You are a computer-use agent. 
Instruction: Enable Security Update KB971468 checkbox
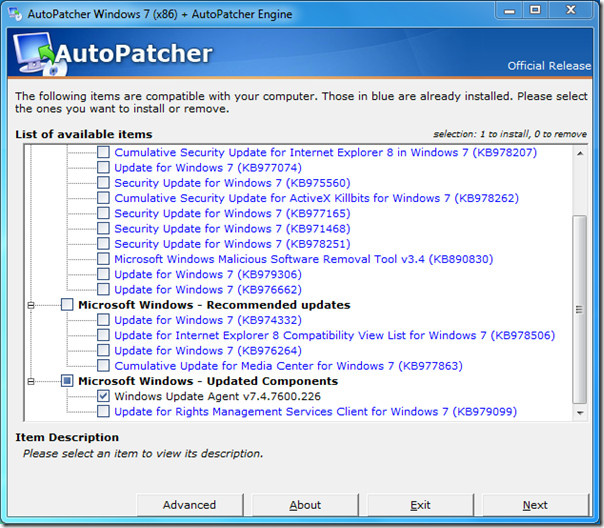(103, 228)
